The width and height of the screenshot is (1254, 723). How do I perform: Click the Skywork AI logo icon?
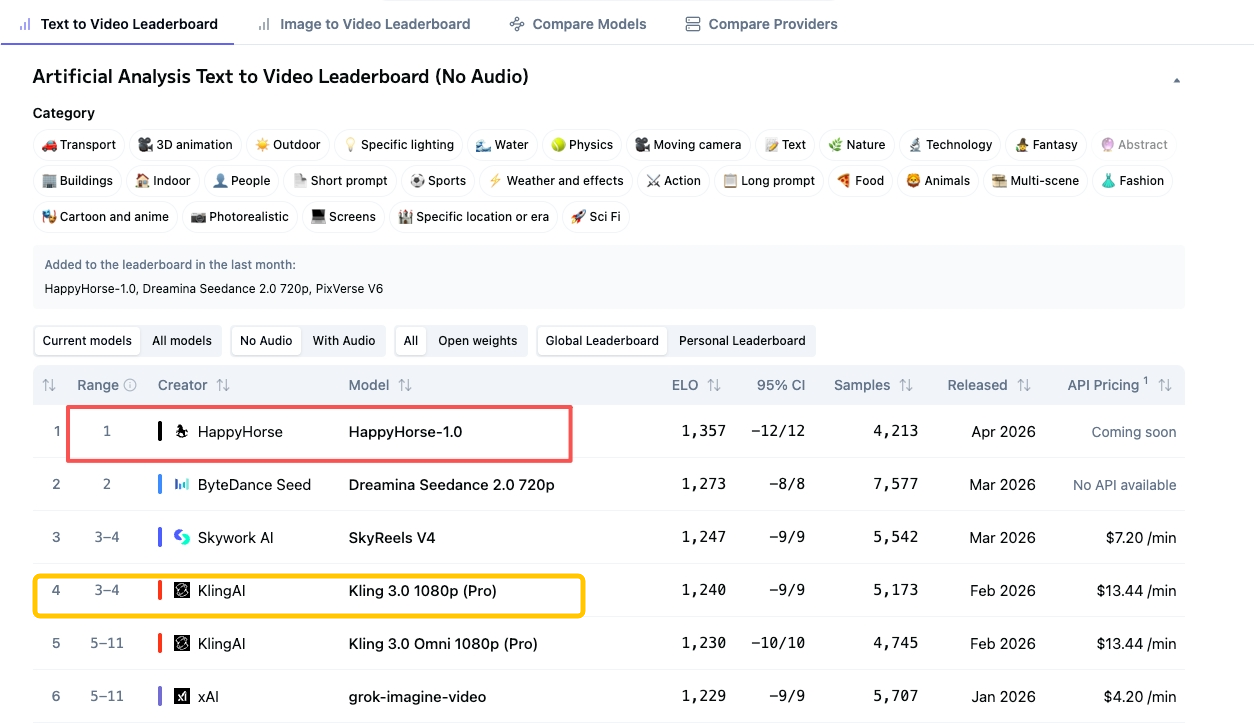point(182,537)
